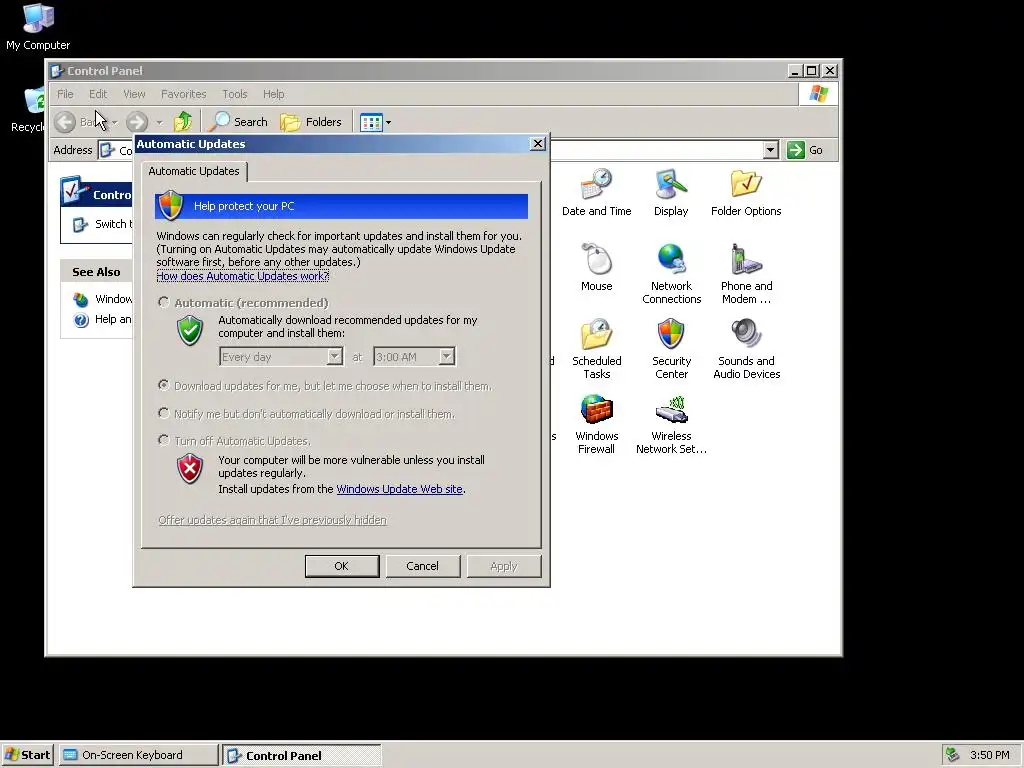Screen dimensions: 1024x768
Task: Open the Favorites menu
Action: point(184,94)
